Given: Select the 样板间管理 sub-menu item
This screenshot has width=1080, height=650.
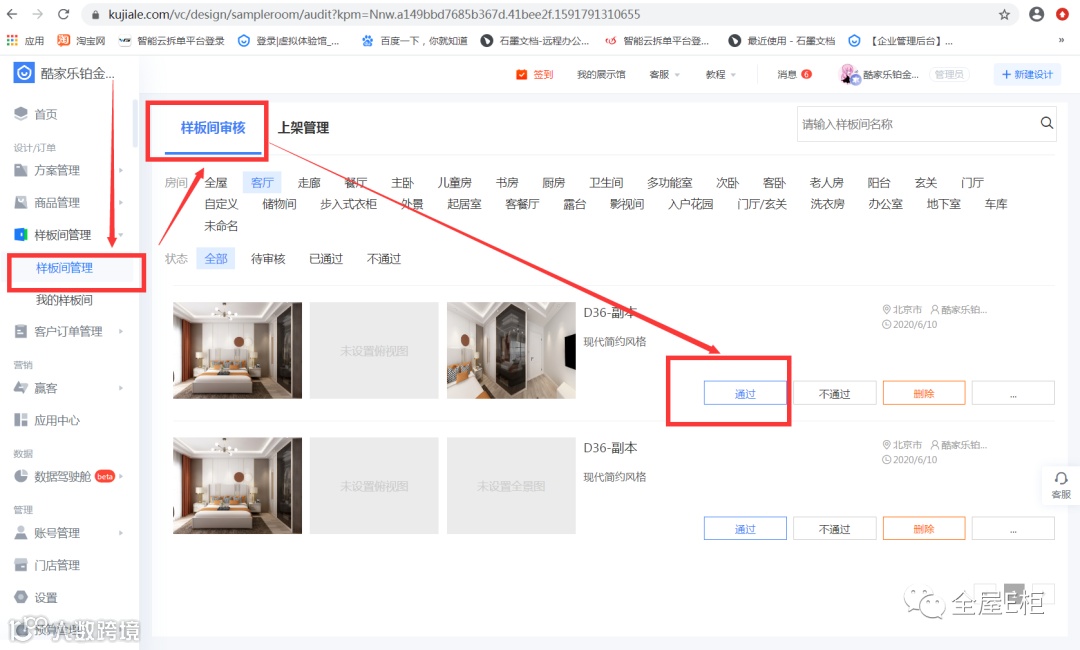Looking at the screenshot, I should click(65, 268).
